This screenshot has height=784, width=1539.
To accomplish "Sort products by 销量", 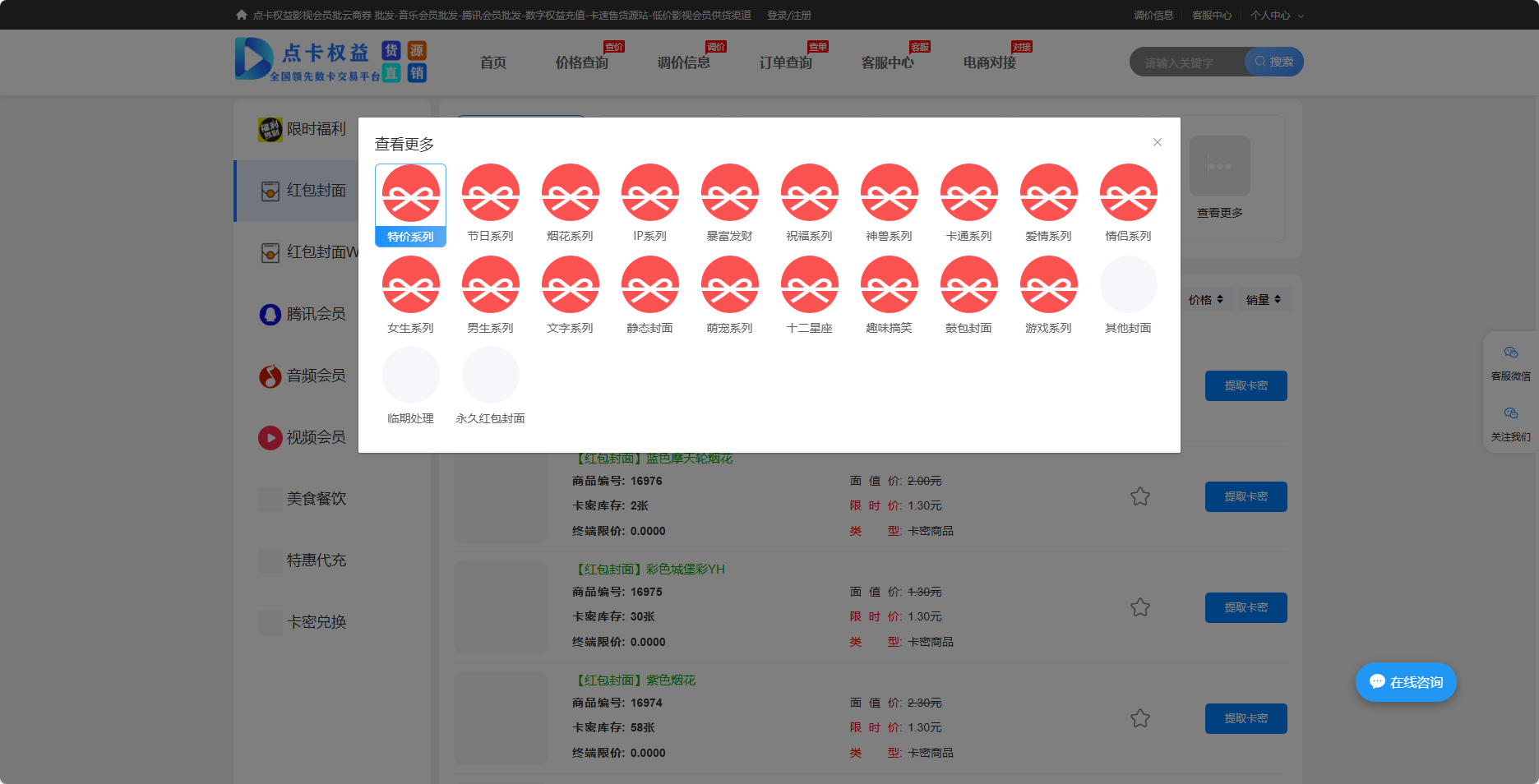I will [x=1263, y=300].
